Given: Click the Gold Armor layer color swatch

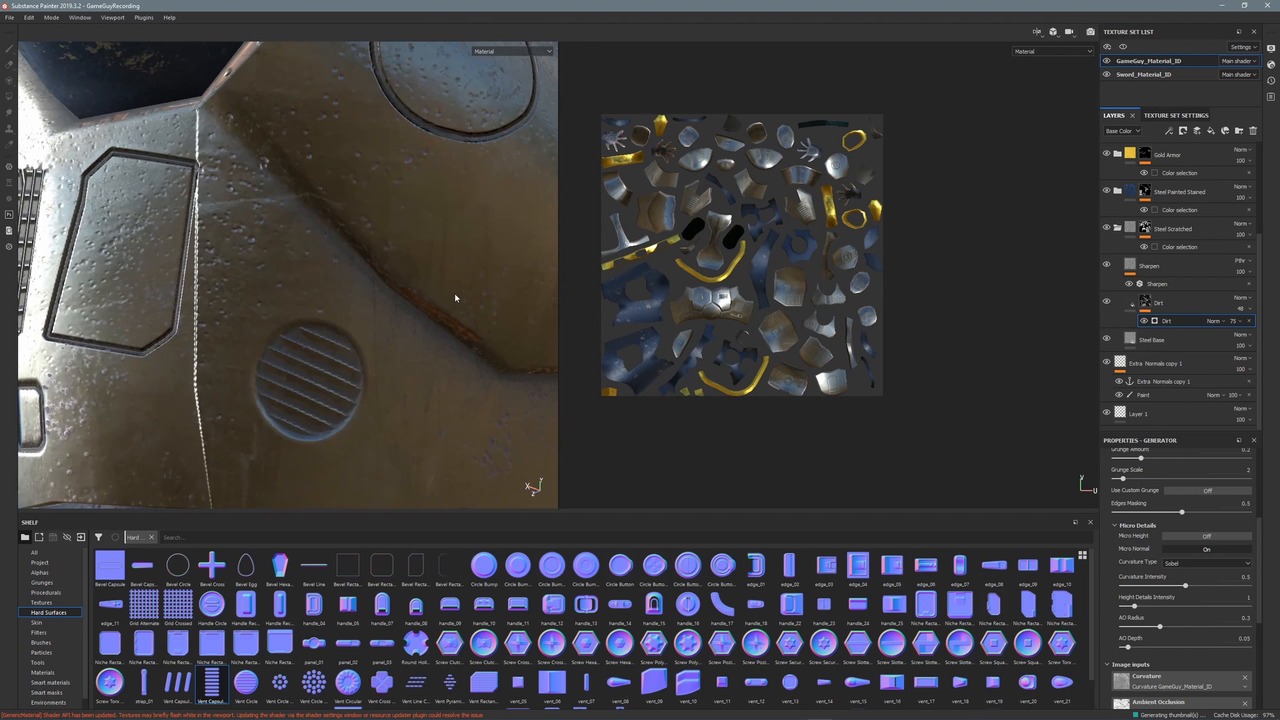Looking at the screenshot, I should (1130, 153).
